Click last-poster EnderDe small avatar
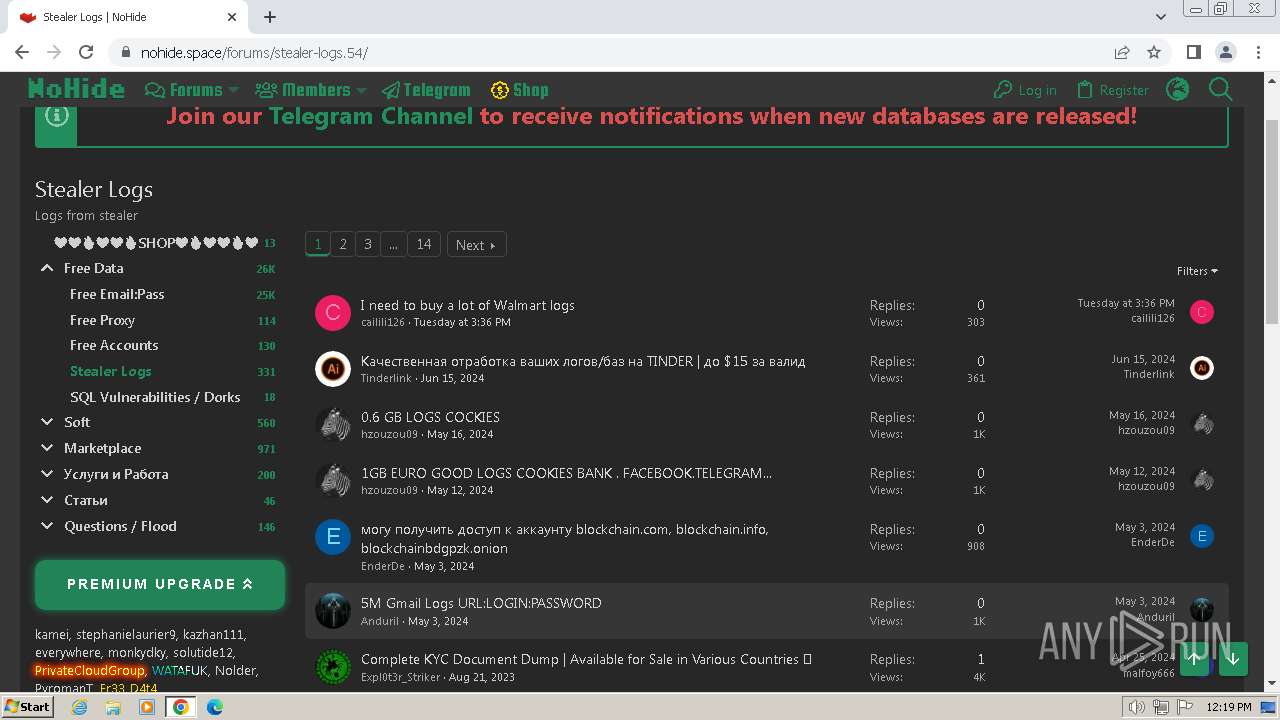The width and height of the screenshot is (1280, 720). (x=1202, y=536)
